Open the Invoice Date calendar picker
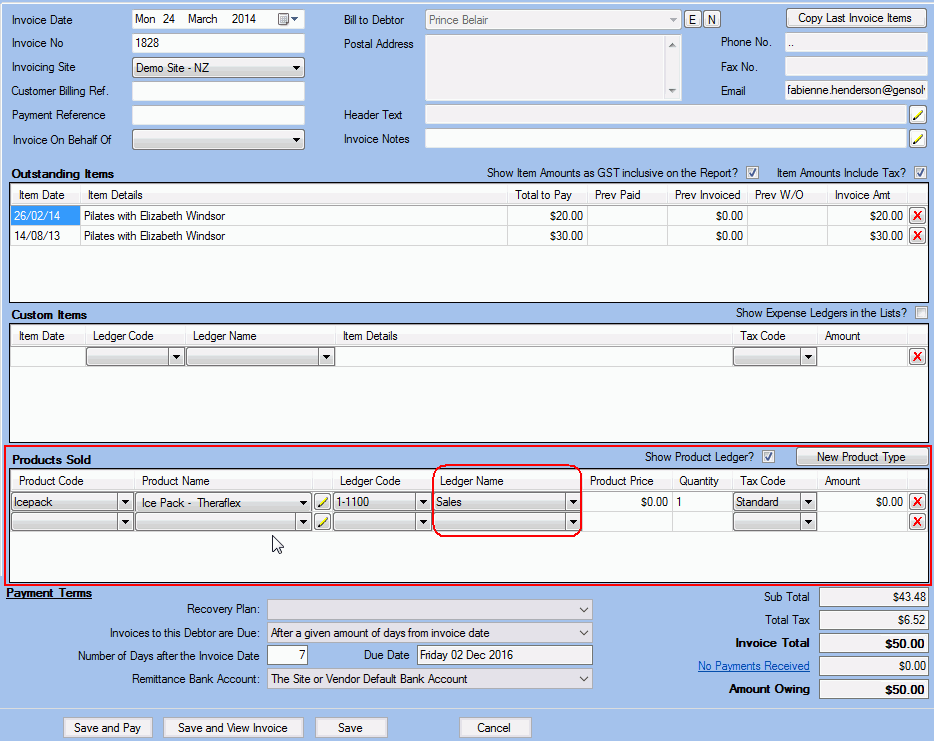The height and width of the screenshot is (741, 934). [x=288, y=19]
